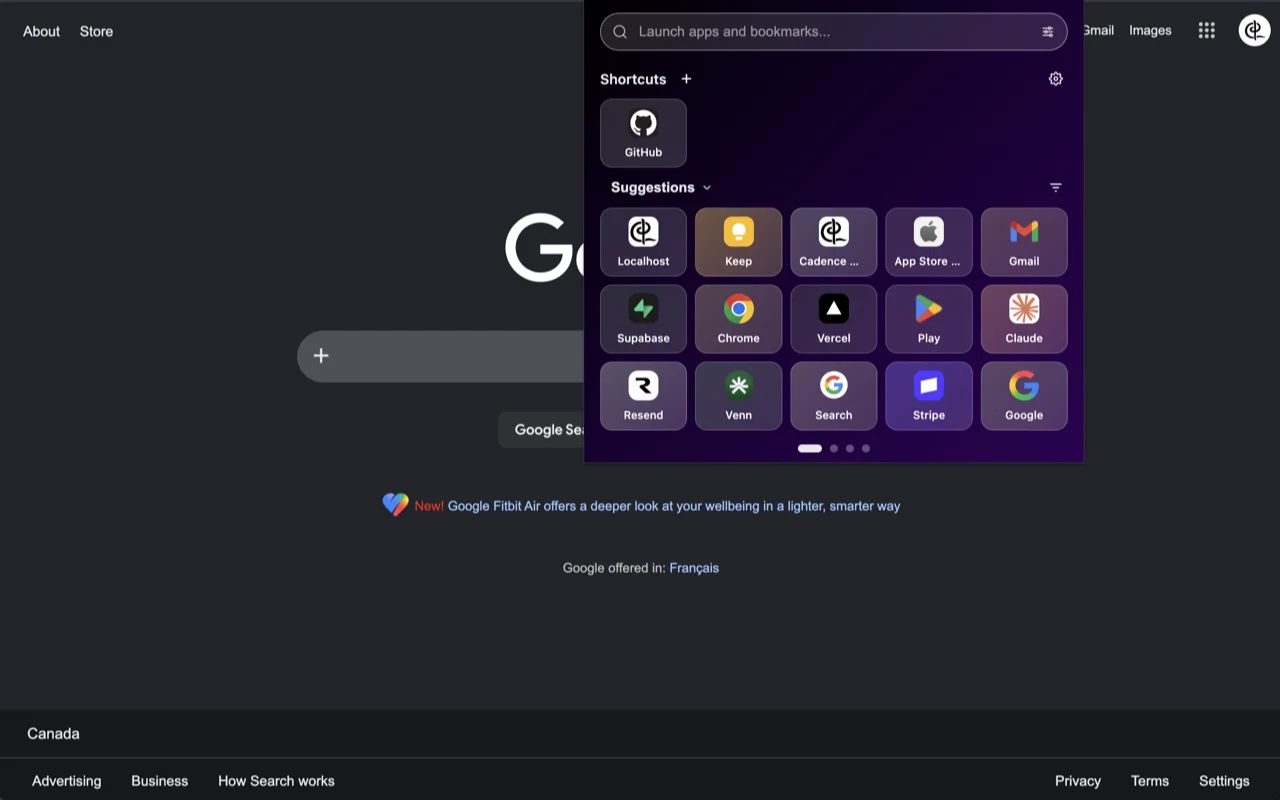
Task: Open Google Keep from suggestions
Action: coord(738,242)
